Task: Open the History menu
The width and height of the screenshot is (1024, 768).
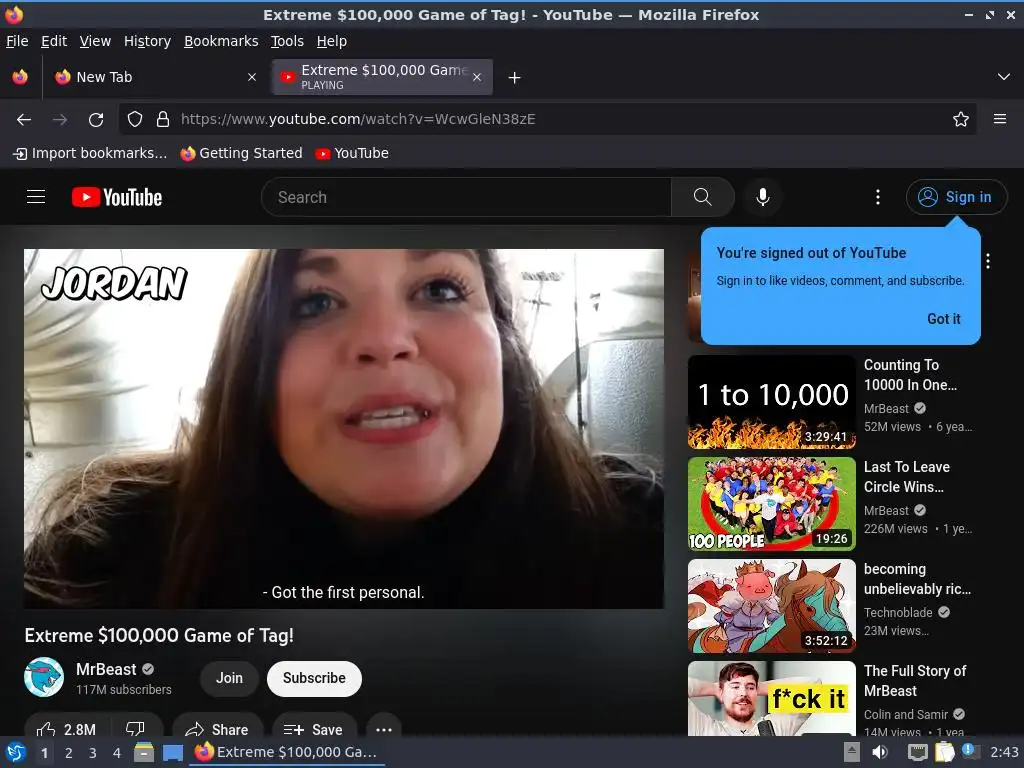Action: (147, 41)
